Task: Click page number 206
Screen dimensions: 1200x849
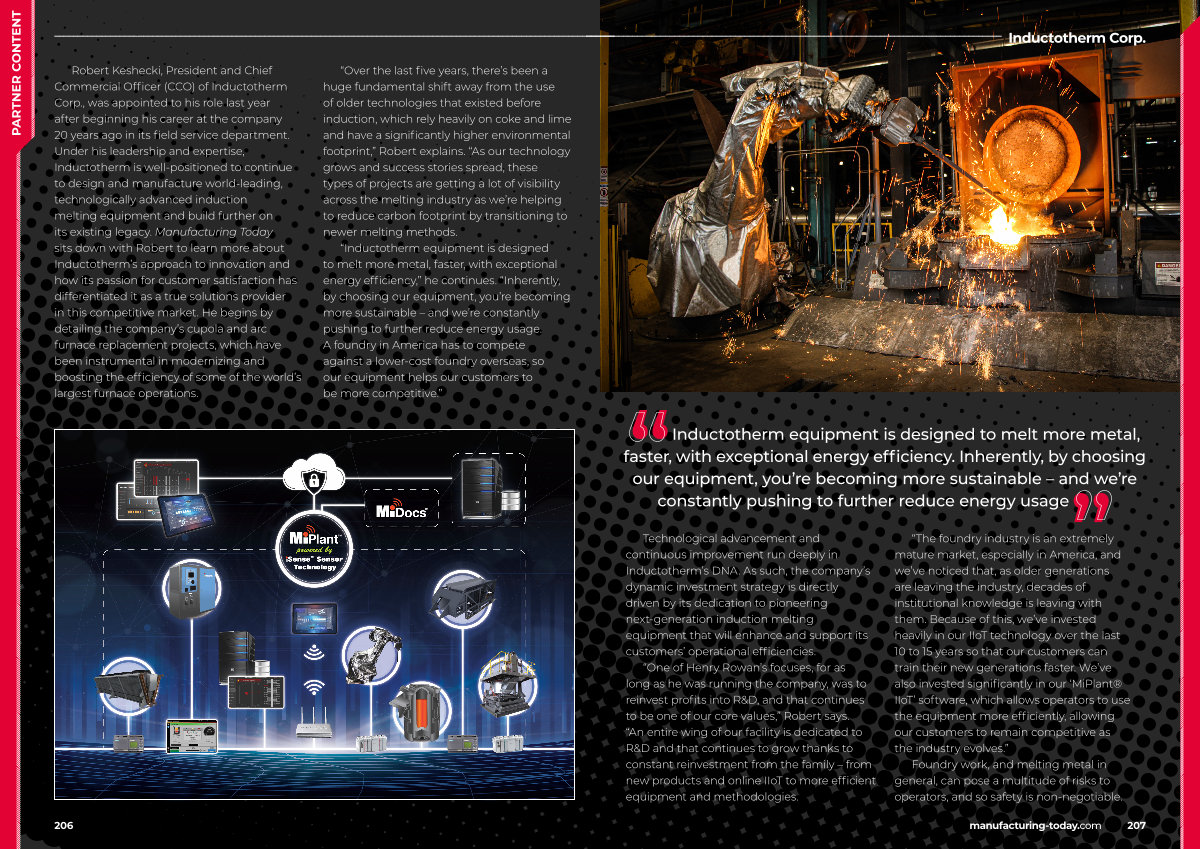Action: pyautogui.click(x=64, y=825)
